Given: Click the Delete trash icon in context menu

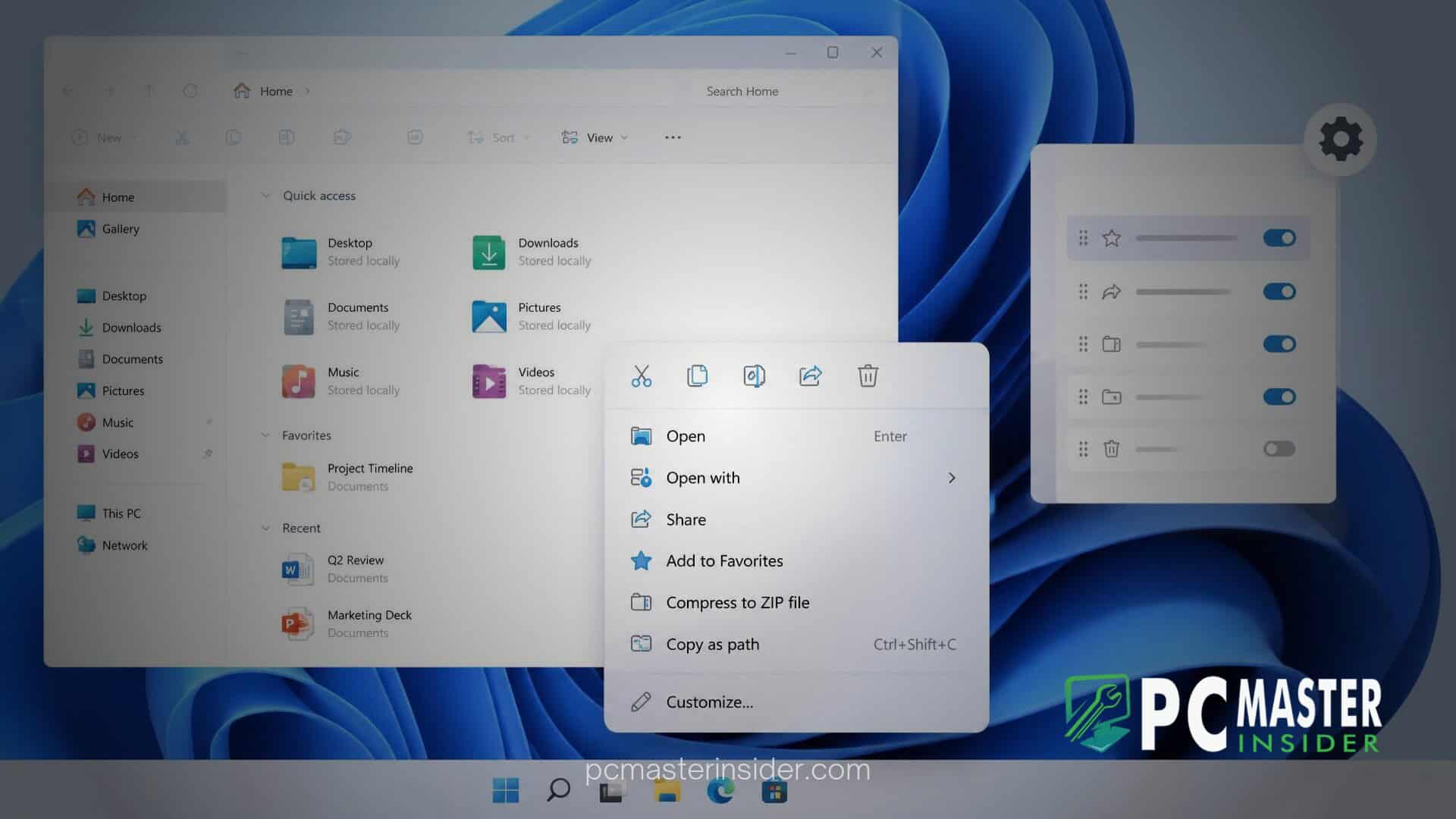Looking at the screenshot, I should pyautogui.click(x=868, y=375).
